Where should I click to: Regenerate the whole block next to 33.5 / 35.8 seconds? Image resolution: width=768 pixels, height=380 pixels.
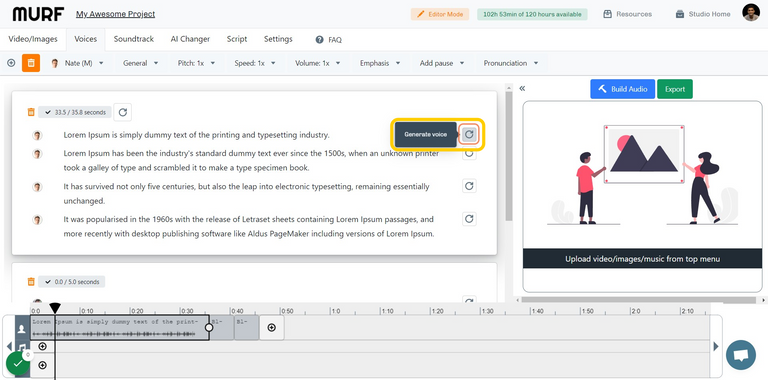(122, 113)
